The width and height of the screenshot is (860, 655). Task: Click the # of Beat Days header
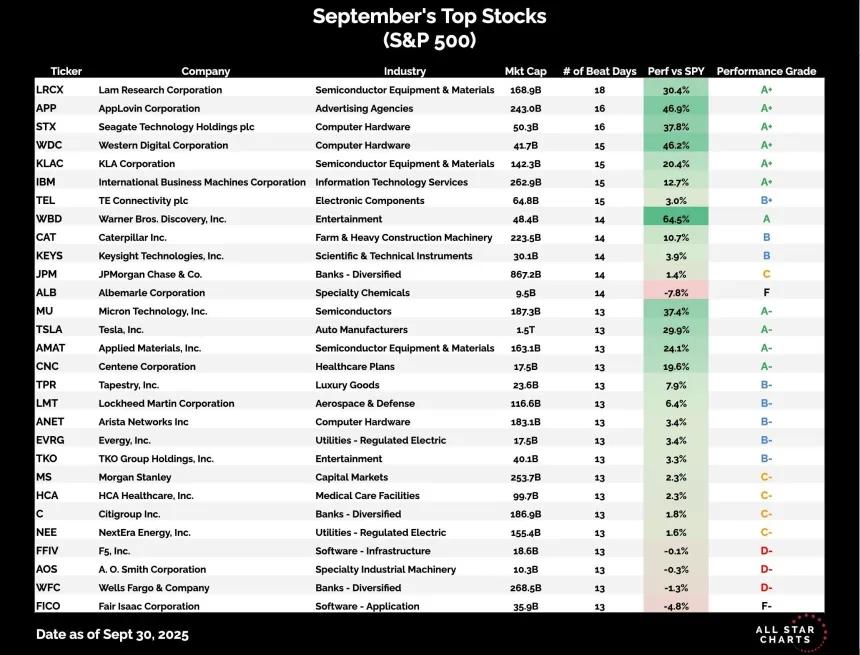pos(599,71)
